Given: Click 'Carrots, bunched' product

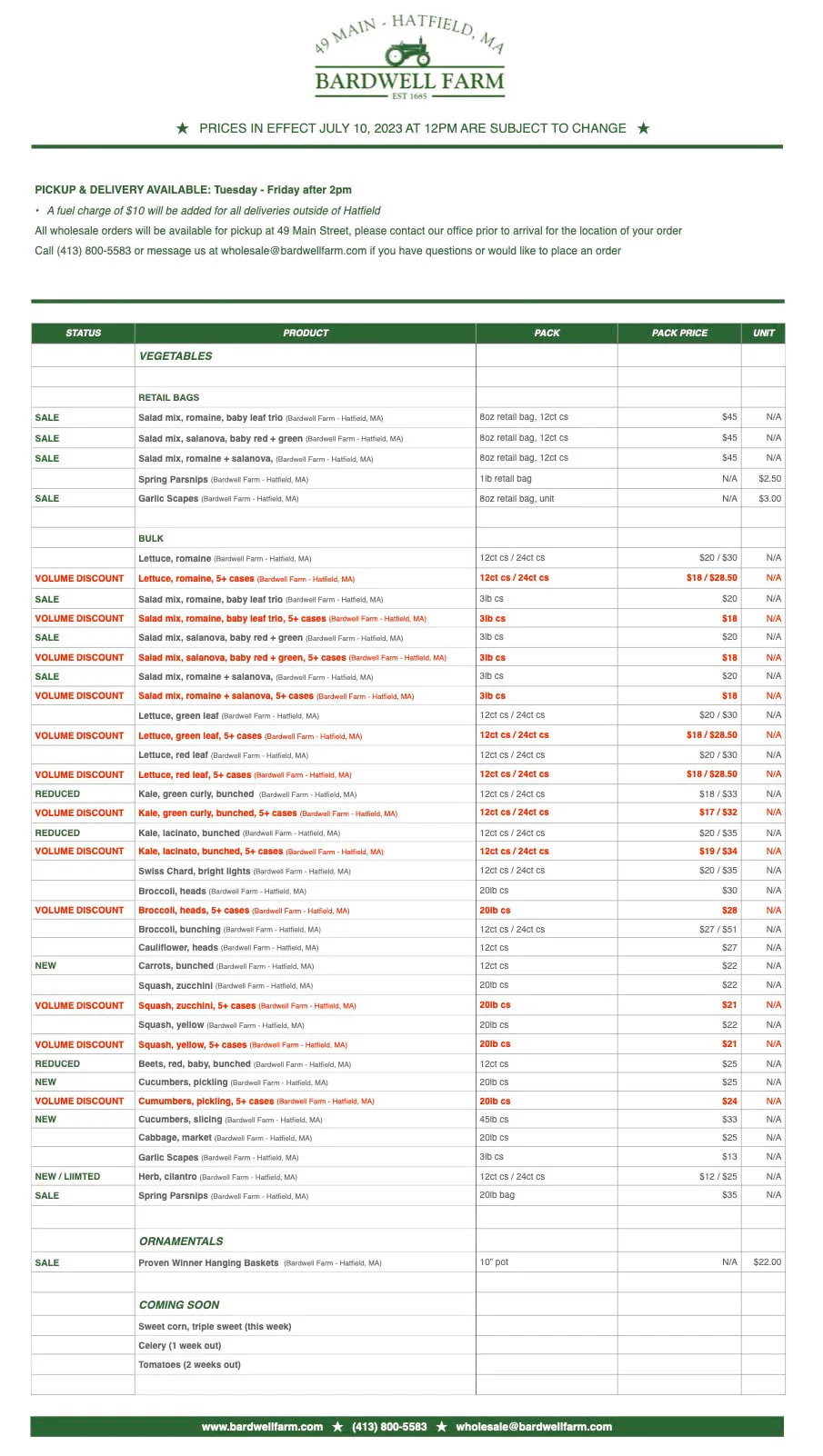Looking at the screenshot, I should [x=226, y=966].
